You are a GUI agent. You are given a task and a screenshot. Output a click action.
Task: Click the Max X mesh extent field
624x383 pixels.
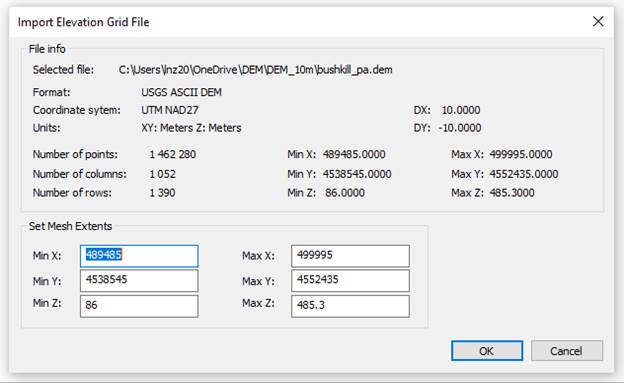click(x=350, y=256)
